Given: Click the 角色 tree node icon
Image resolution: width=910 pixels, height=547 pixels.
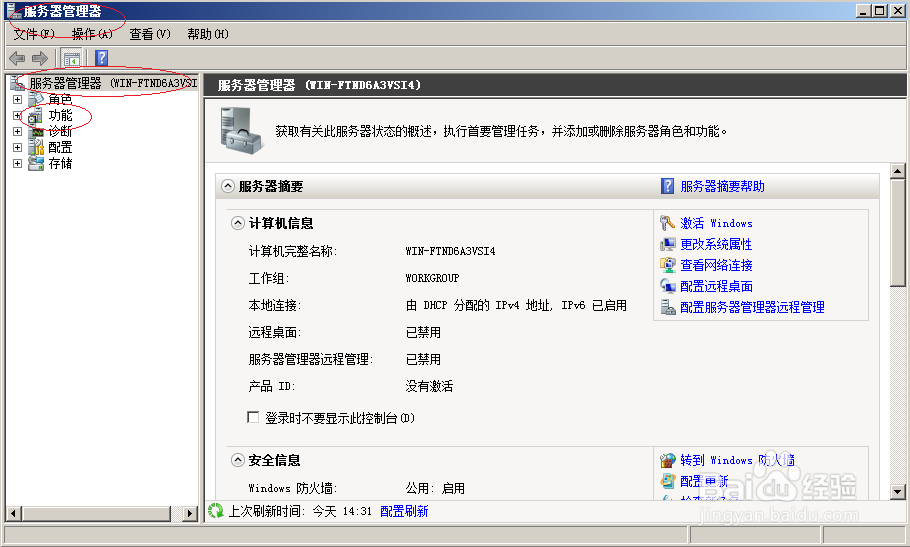Looking at the screenshot, I should (x=36, y=99).
